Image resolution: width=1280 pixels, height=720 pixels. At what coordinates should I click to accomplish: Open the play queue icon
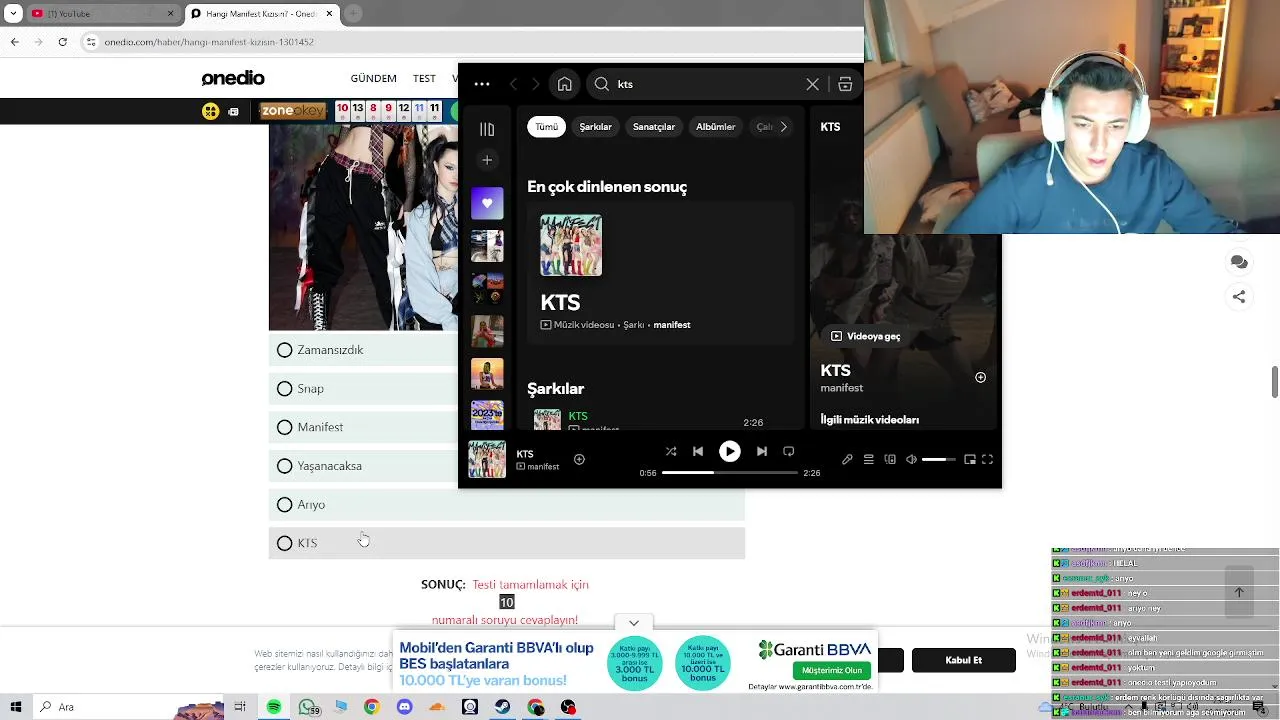[x=869, y=460]
